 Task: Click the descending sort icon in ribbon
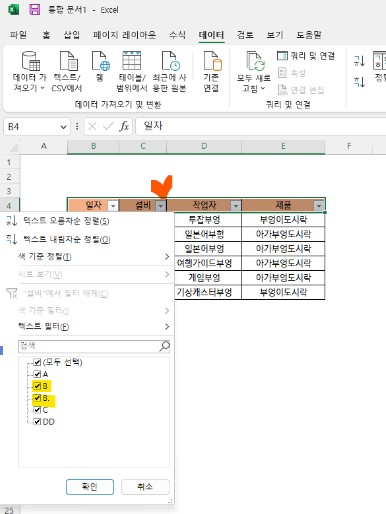coord(359,81)
